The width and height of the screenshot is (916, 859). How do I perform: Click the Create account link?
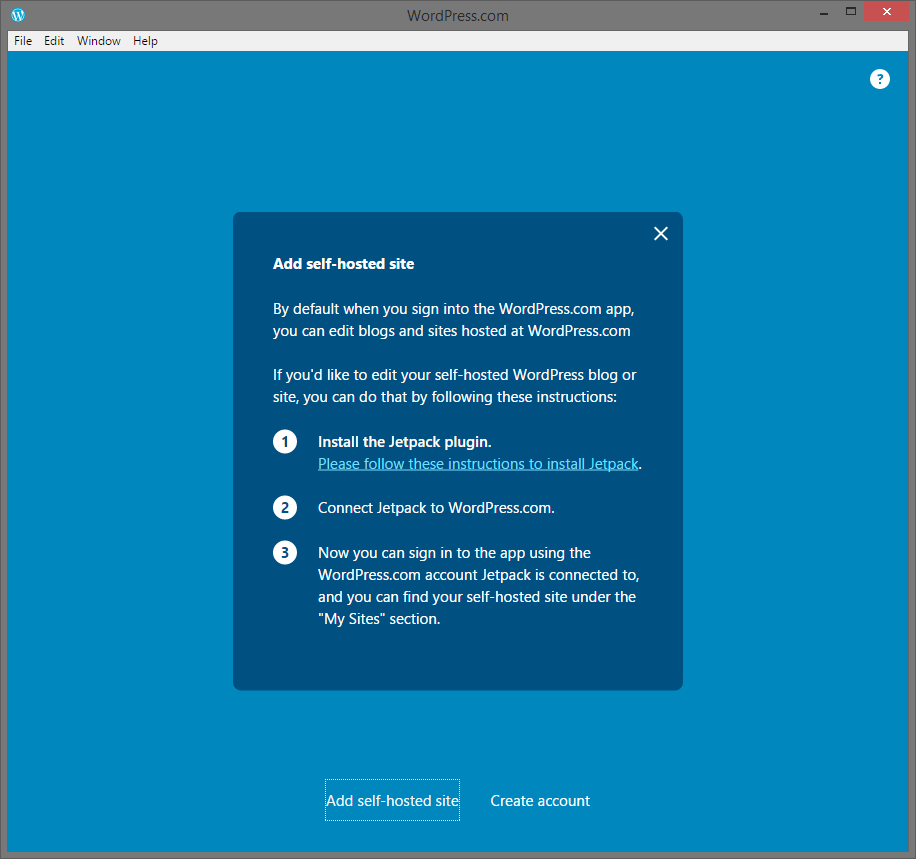pyautogui.click(x=540, y=801)
